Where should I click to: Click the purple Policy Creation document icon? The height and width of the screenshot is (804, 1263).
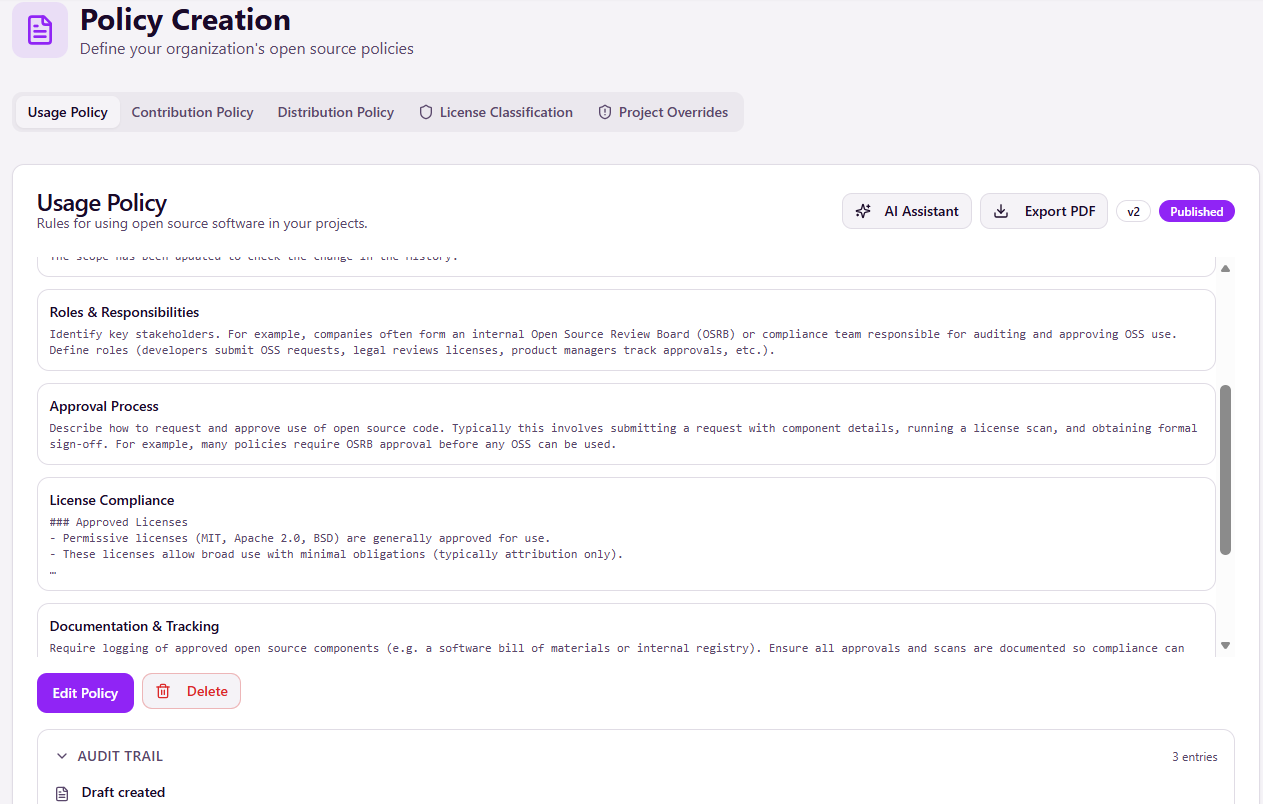(40, 30)
